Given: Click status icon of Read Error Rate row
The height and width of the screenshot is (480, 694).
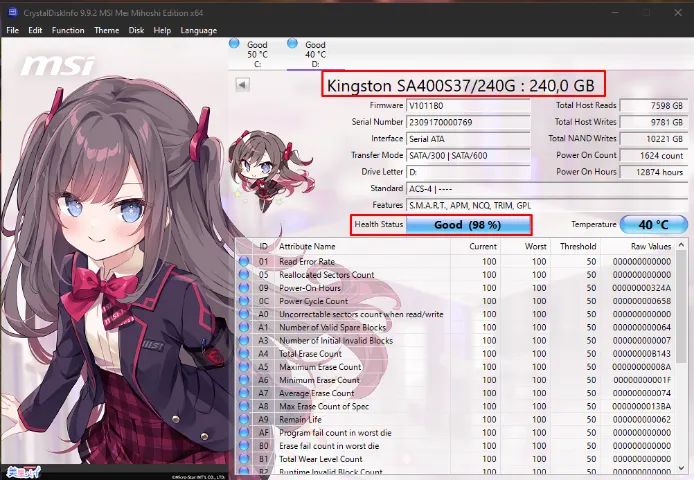Looking at the screenshot, I should click(243, 261).
